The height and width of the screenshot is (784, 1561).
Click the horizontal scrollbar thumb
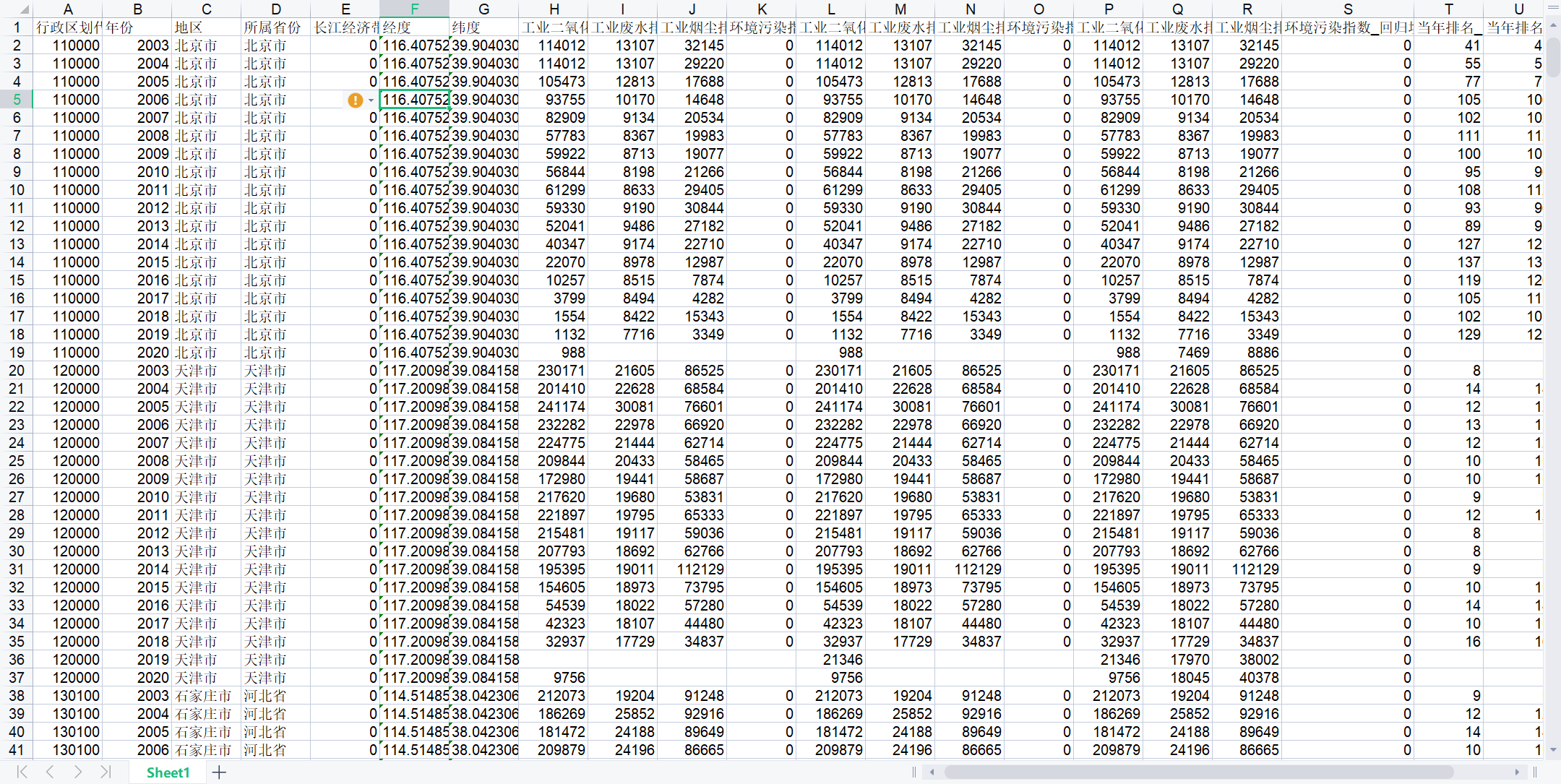tap(1198, 772)
